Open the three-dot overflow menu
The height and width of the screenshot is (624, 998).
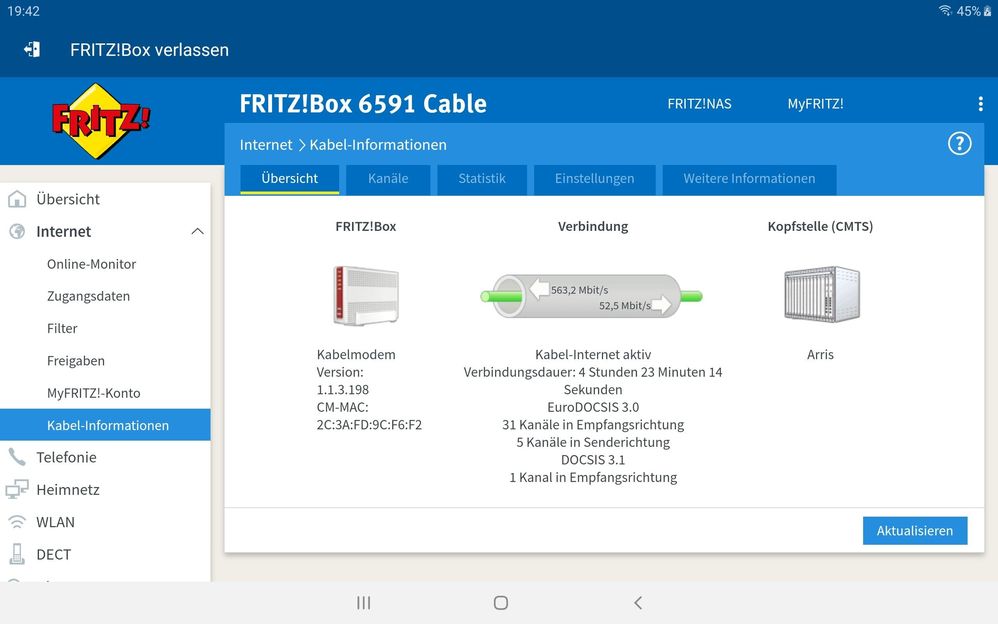pyautogui.click(x=980, y=104)
